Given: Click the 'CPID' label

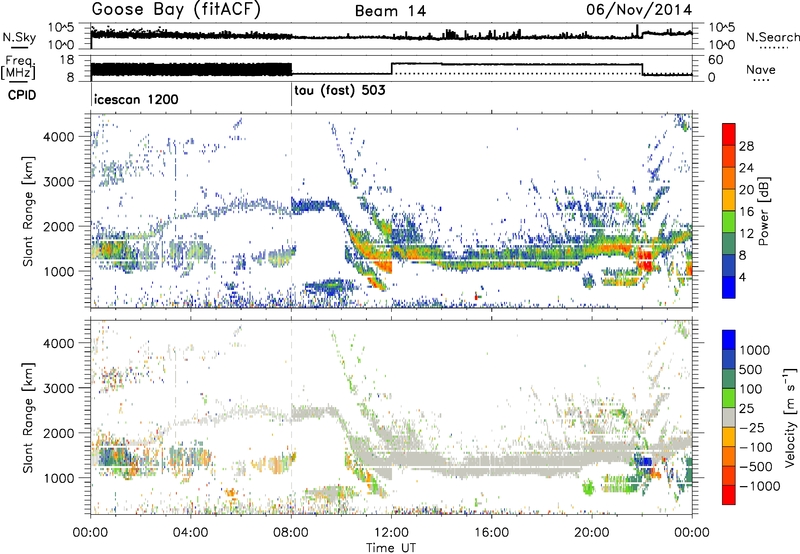Looking at the screenshot, I should point(22,95).
